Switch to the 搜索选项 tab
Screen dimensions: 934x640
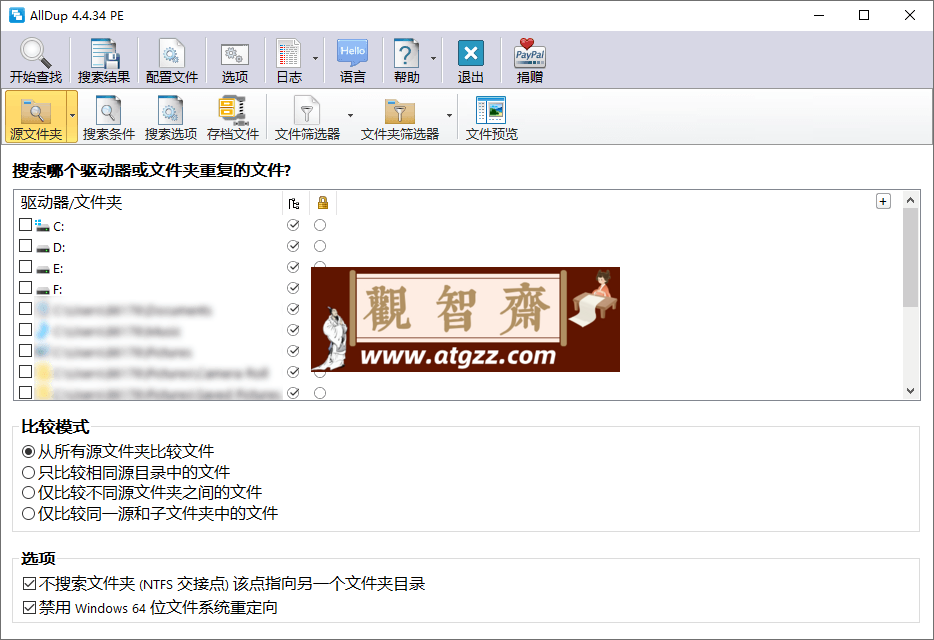pos(171,117)
